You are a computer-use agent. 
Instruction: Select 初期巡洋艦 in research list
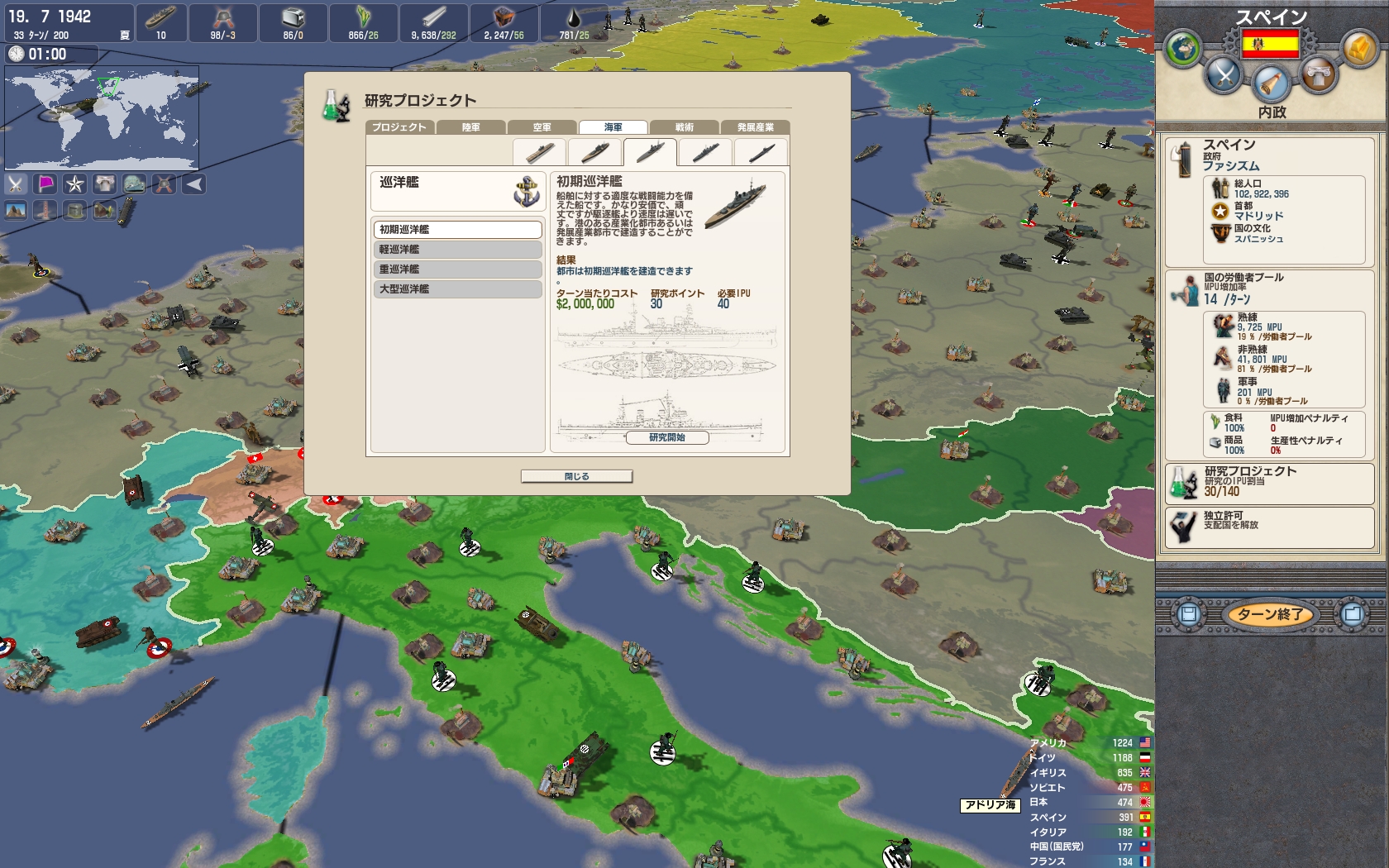click(457, 229)
